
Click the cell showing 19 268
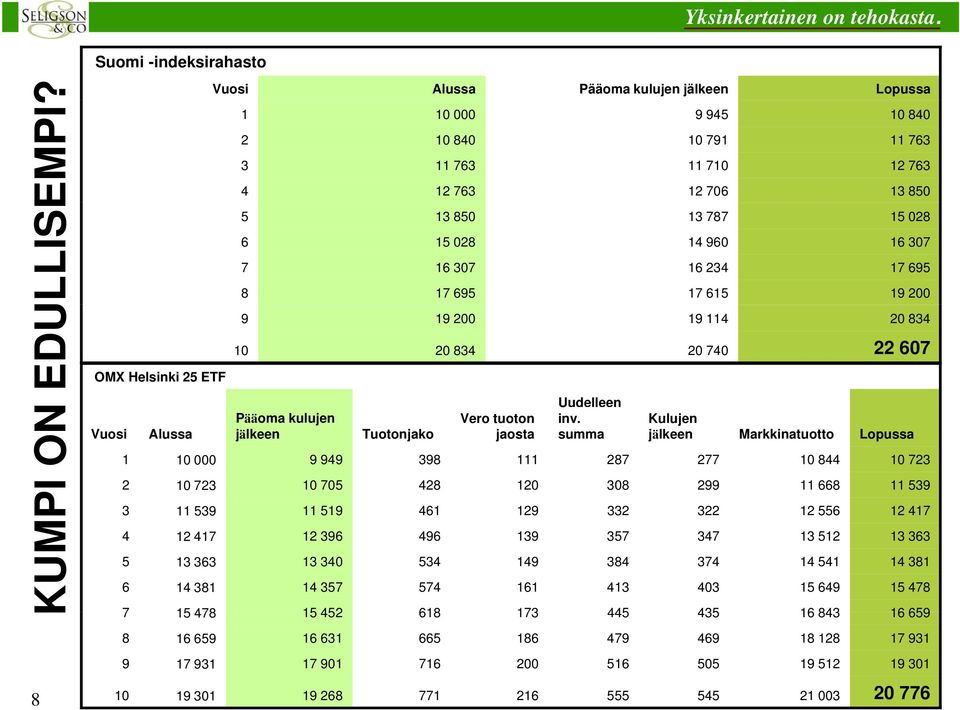tap(323, 696)
